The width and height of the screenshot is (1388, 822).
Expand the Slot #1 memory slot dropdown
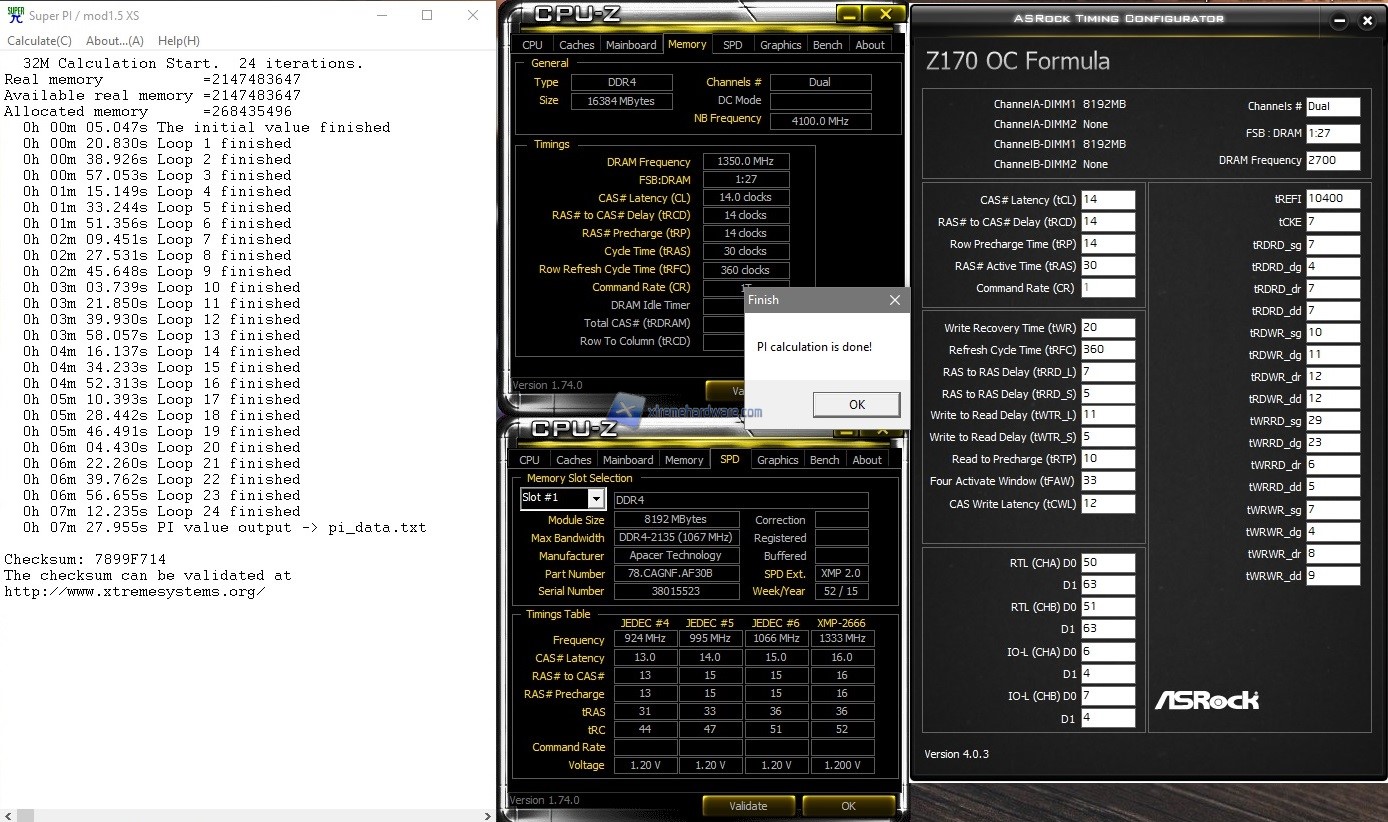pyautogui.click(x=596, y=498)
